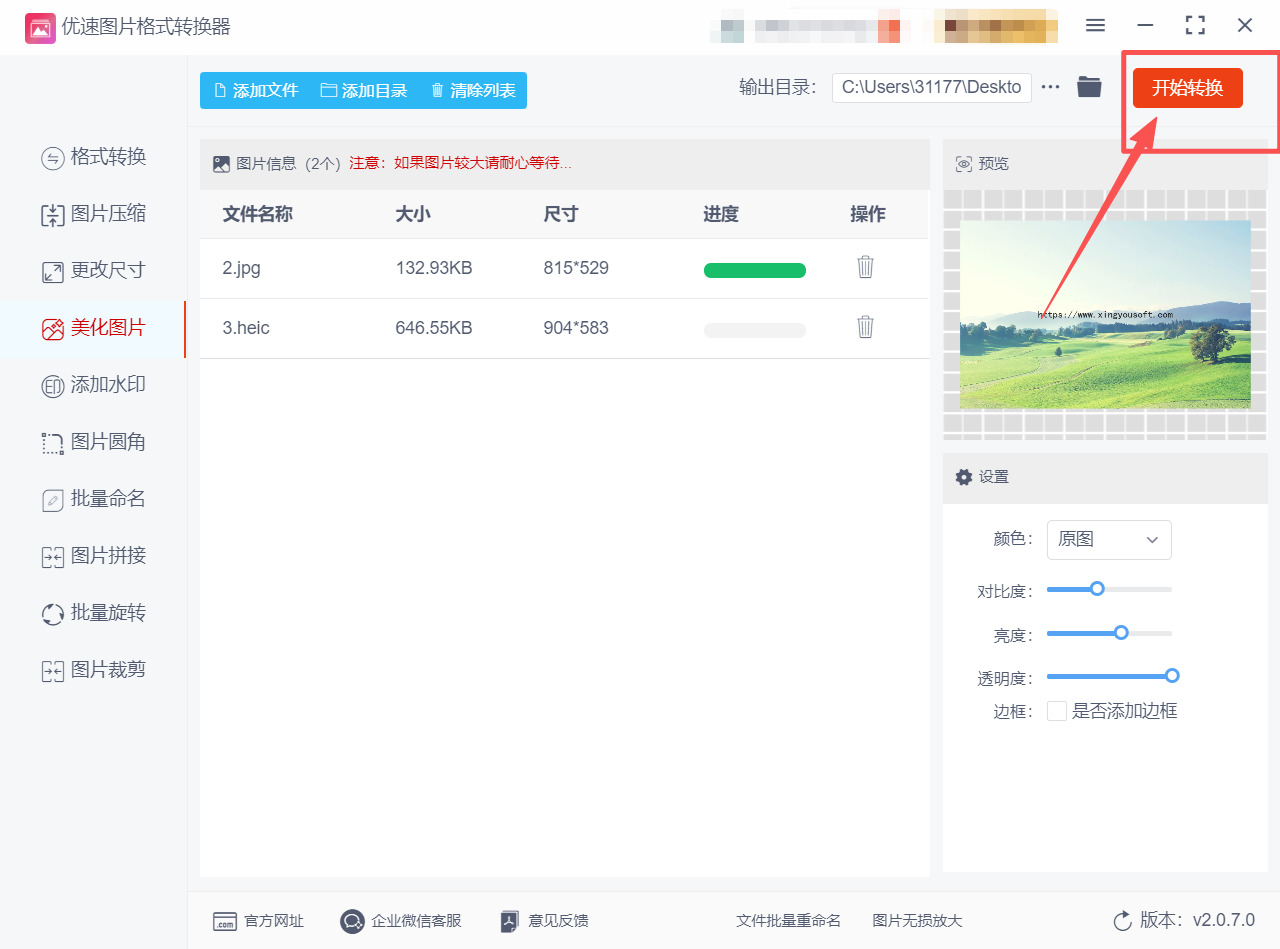Click the 对比度 contrast slider handle

(1097, 589)
